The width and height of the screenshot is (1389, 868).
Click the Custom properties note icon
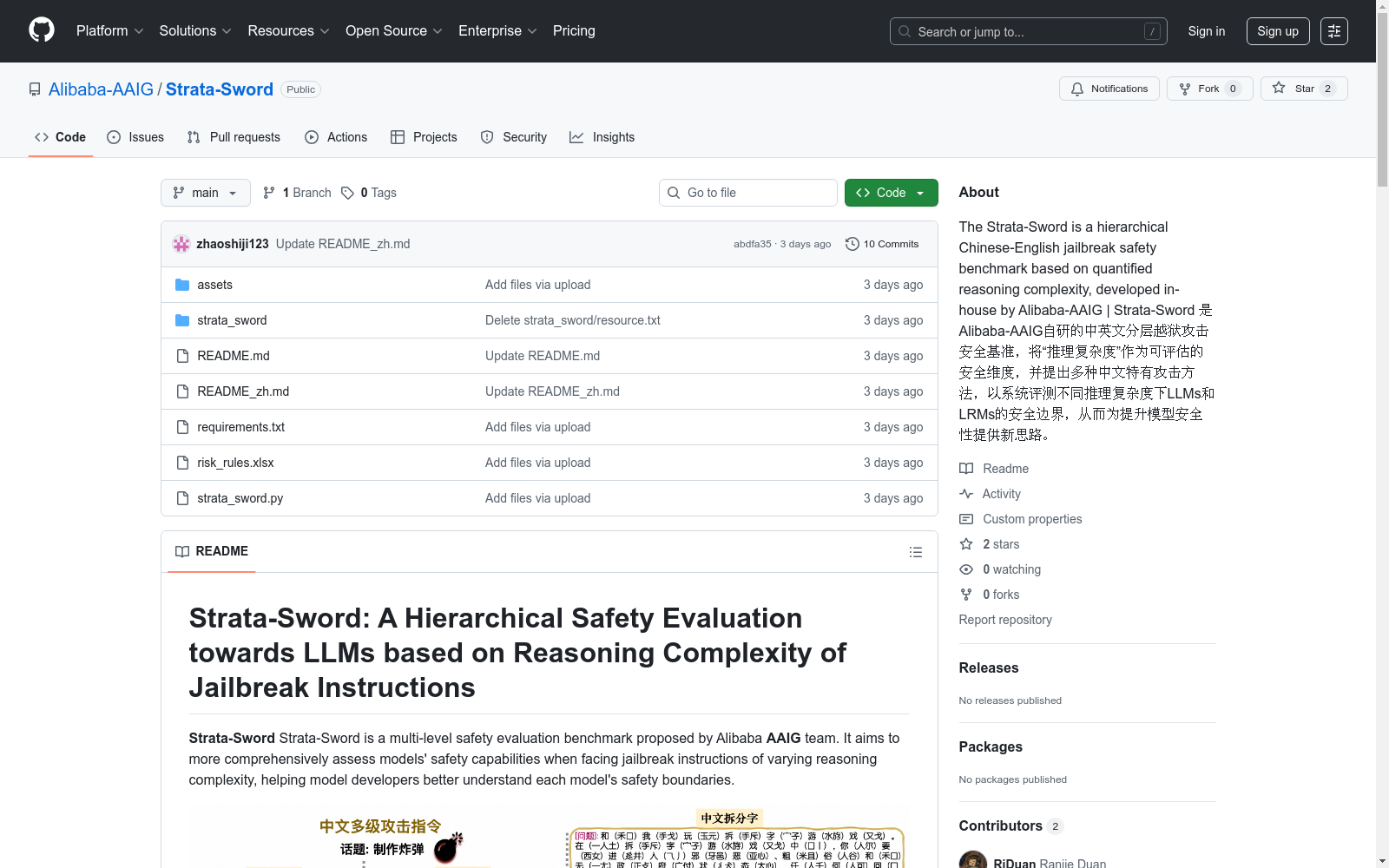(x=966, y=519)
